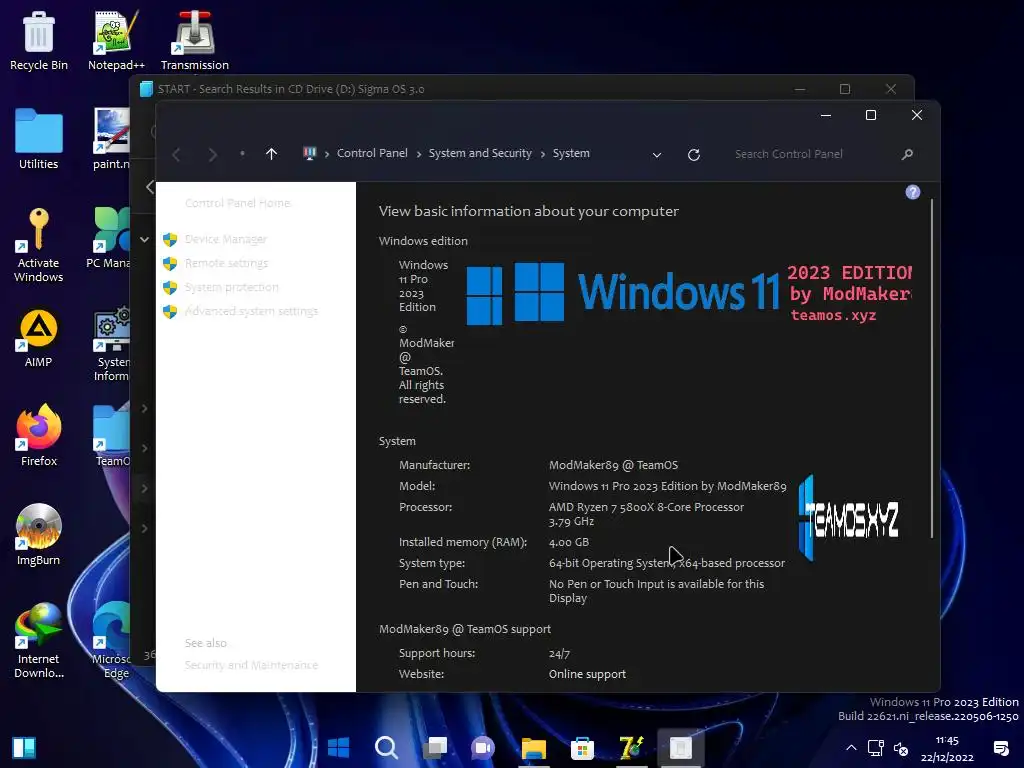Open Device Manager link
The image size is (1024, 768).
[x=225, y=240]
